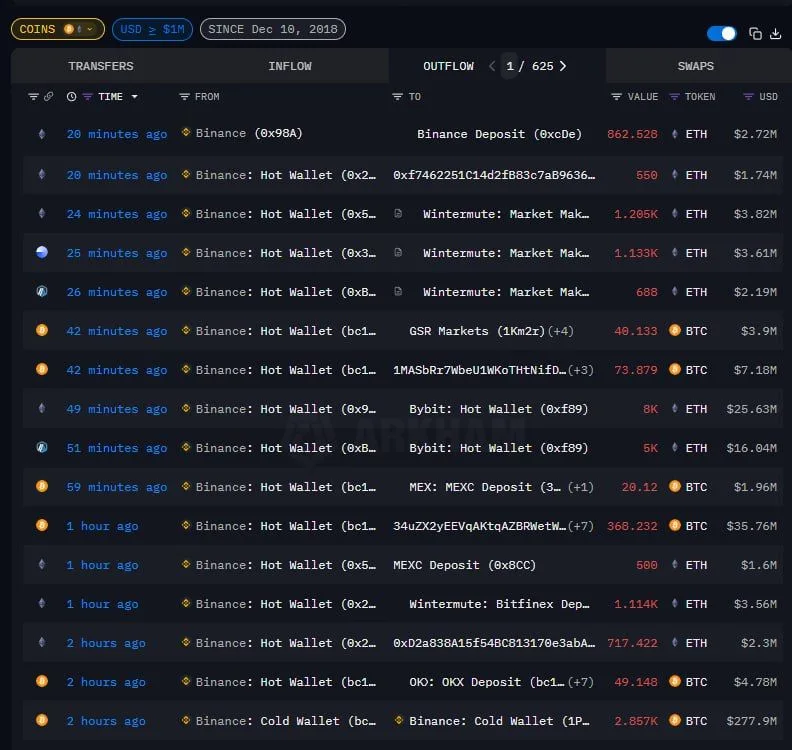Open the SWAPS tab
792x750 pixels.
pos(695,66)
